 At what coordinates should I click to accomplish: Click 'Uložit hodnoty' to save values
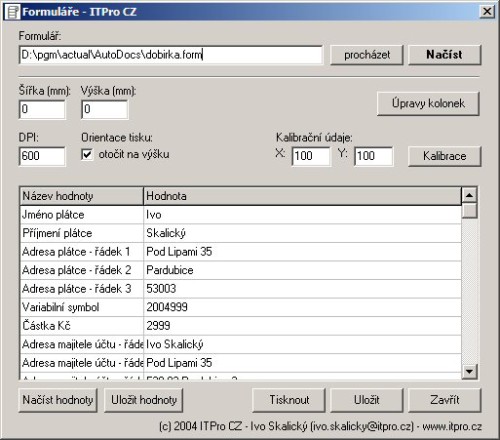click(x=144, y=400)
